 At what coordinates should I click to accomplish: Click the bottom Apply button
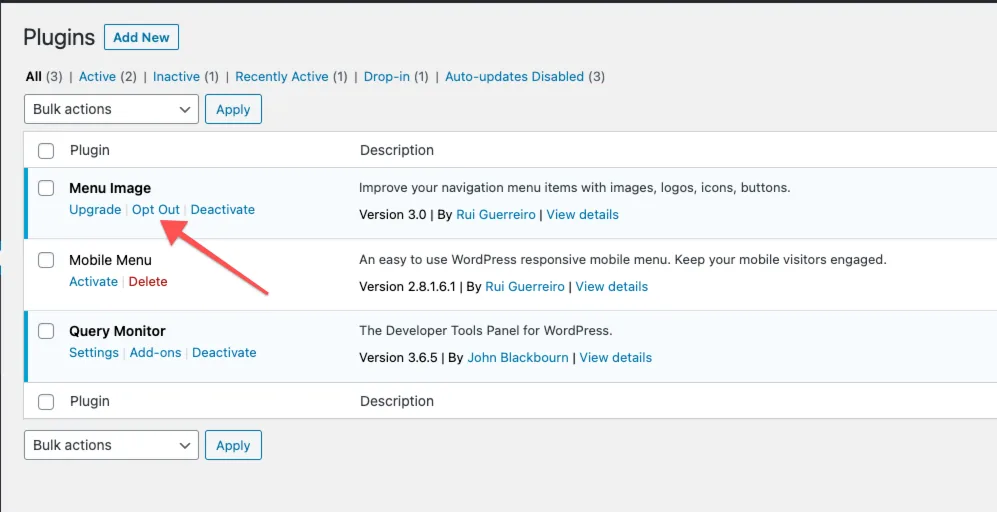[x=233, y=445]
